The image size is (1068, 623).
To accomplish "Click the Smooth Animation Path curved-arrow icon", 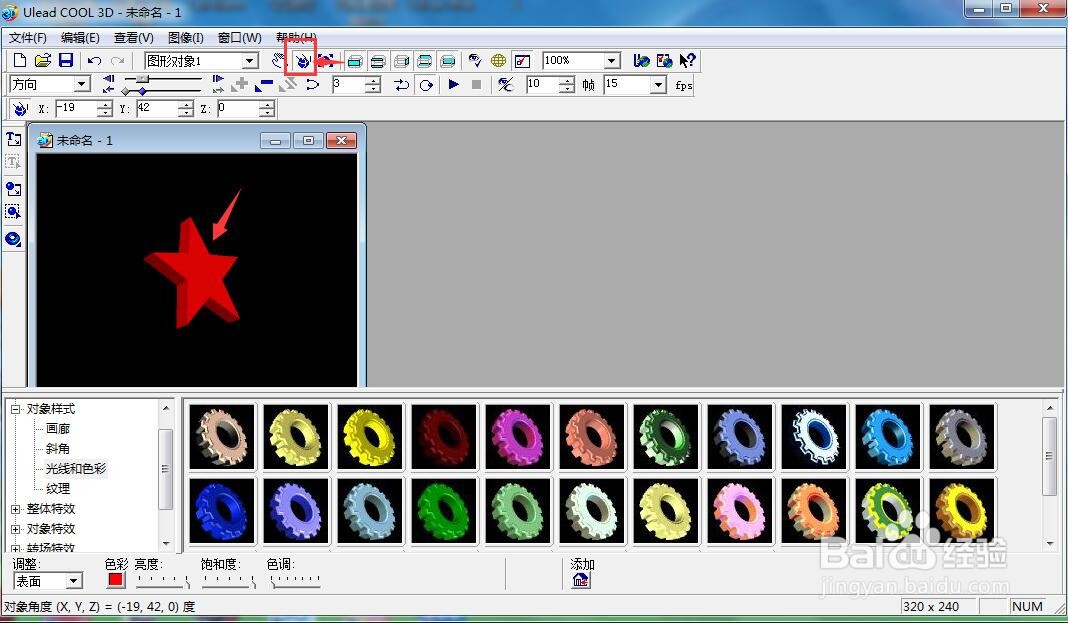I will tap(312, 84).
